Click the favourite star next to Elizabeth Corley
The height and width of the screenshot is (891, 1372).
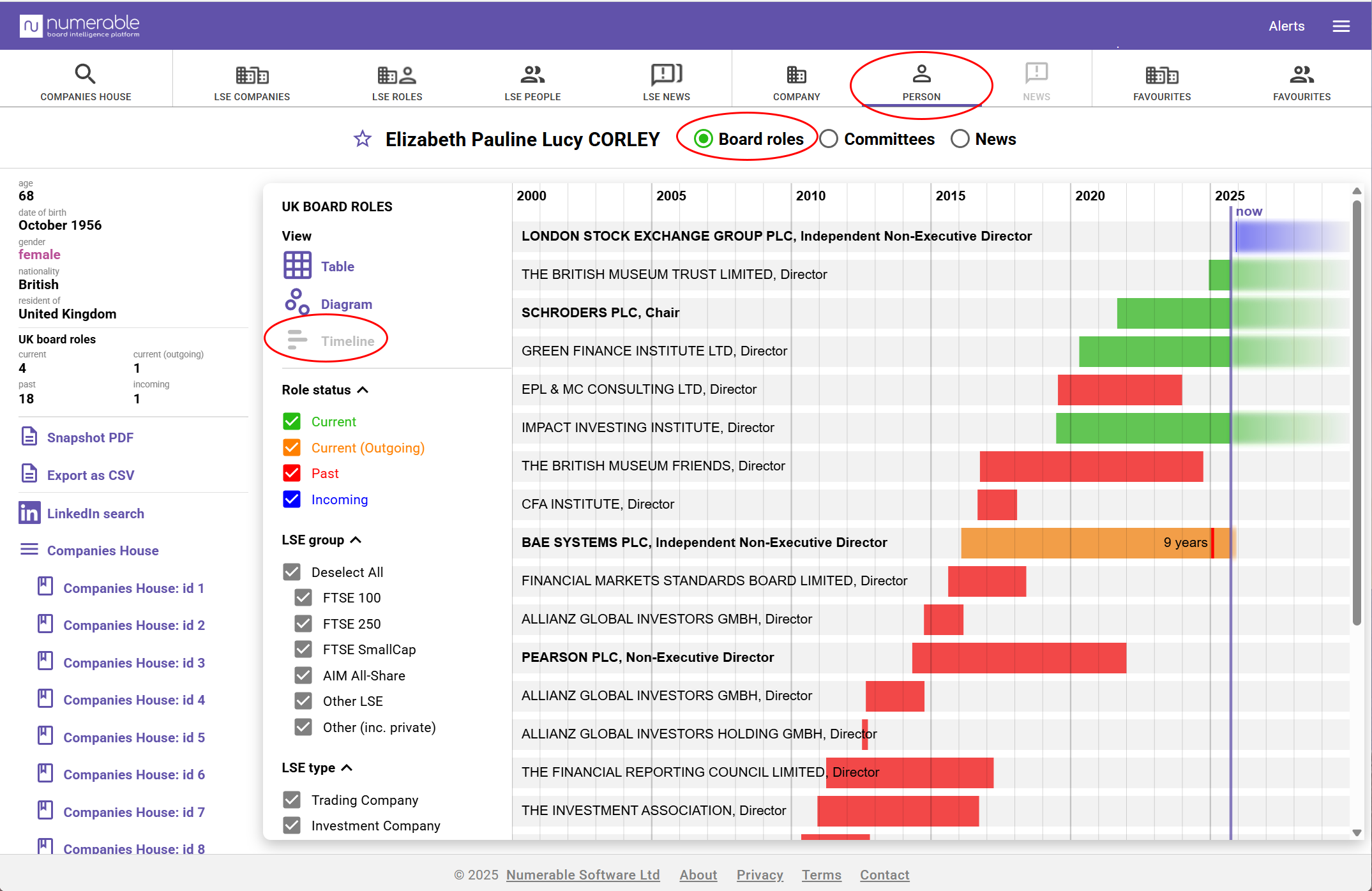pyautogui.click(x=363, y=139)
